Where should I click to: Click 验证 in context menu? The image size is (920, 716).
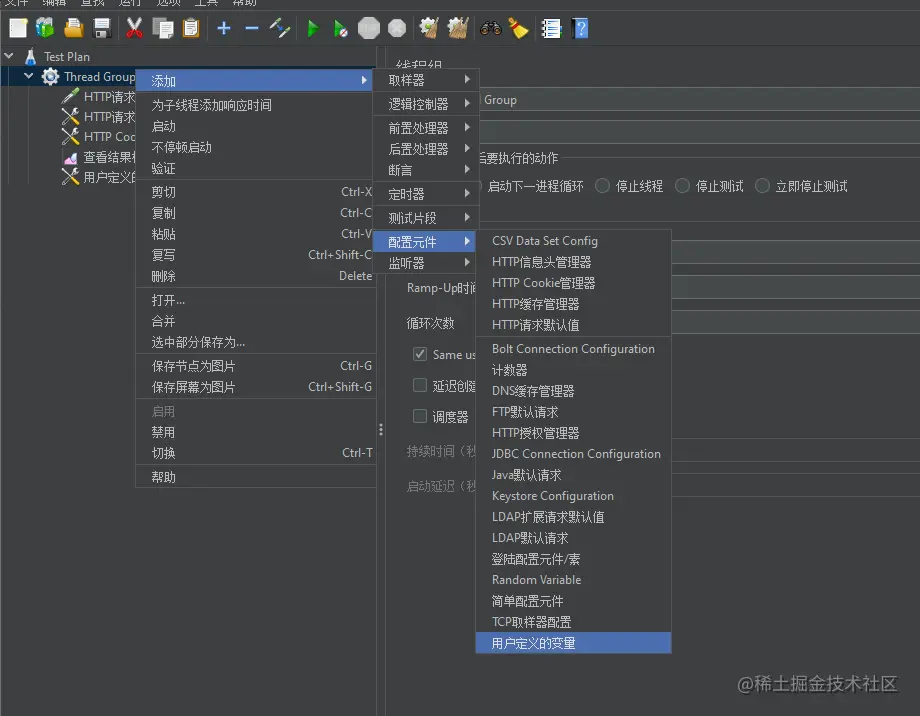click(256, 168)
